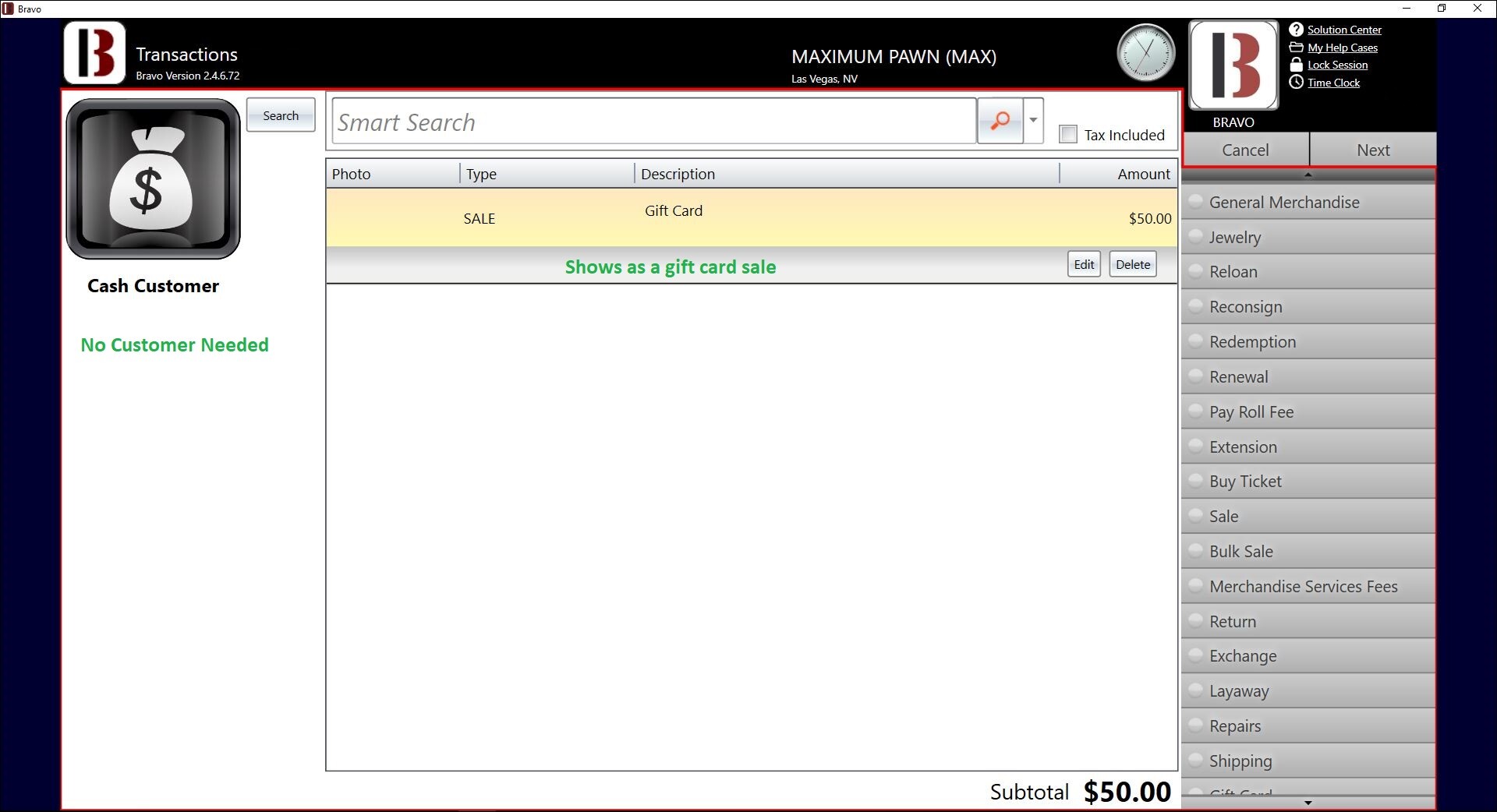Choose the Sale transaction type
This screenshot has height=812, width=1497.
[x=1308, y=517]
